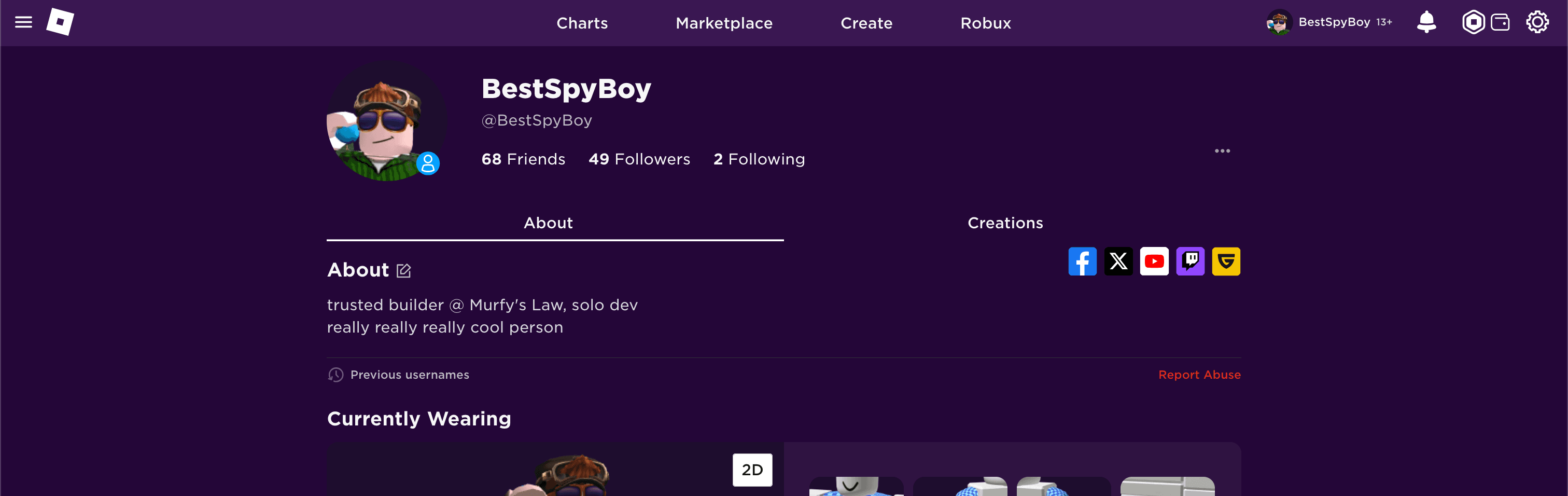The image size is (1568, 496).
Task: Click the Currently Wearing heading
Action: pyautogui.click(x=419, y=419)
